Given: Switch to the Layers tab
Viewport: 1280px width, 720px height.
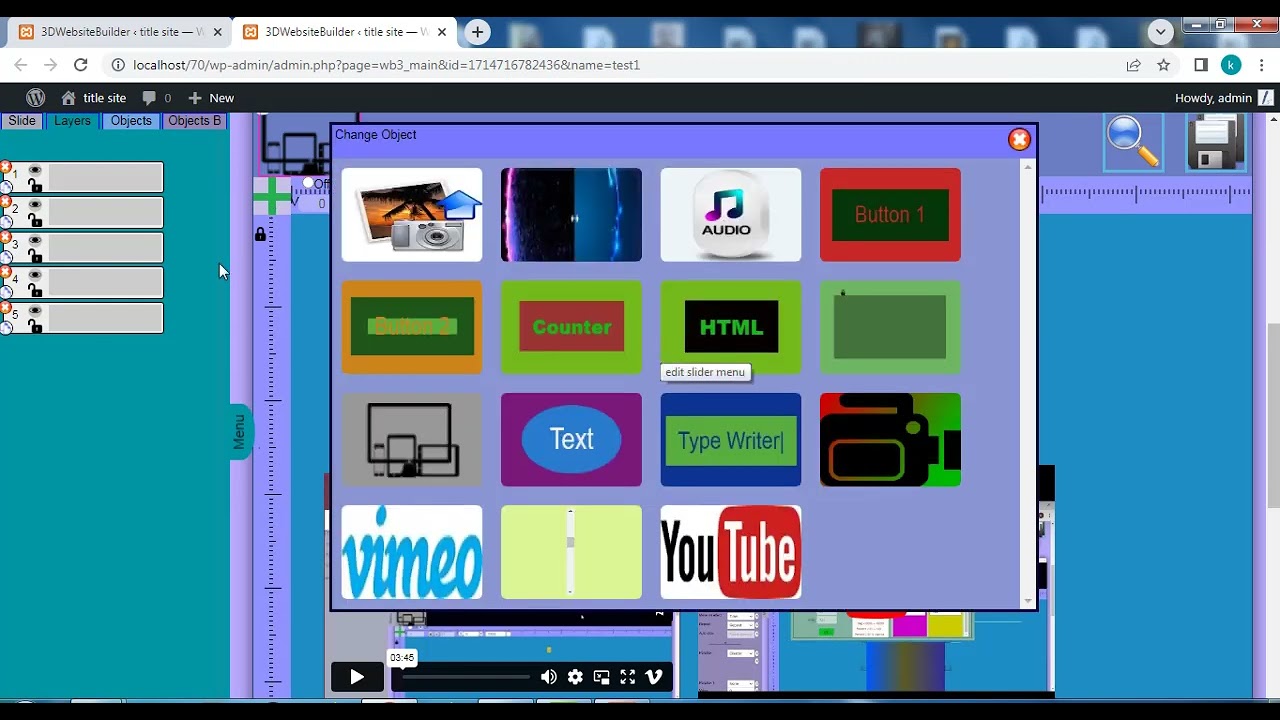Looking at the screenshot, I should (x=72, y=121).
